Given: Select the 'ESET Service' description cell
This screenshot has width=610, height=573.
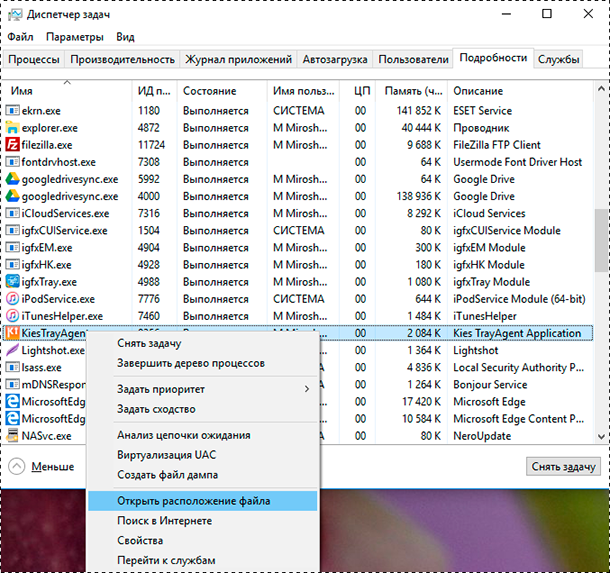Looking at the screenshot, I should tap(482, 111).
